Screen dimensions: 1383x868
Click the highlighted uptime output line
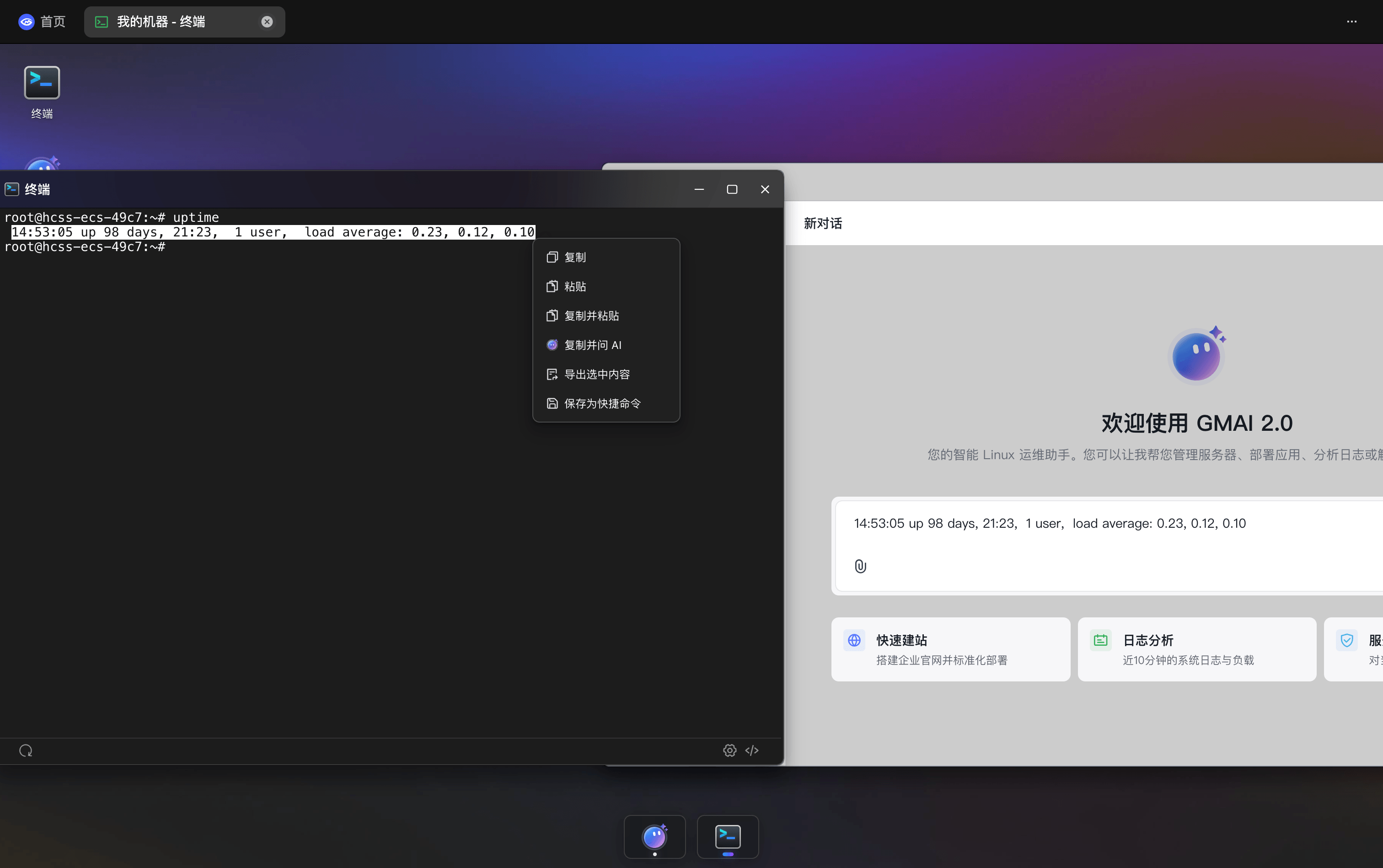pos(273,232)
